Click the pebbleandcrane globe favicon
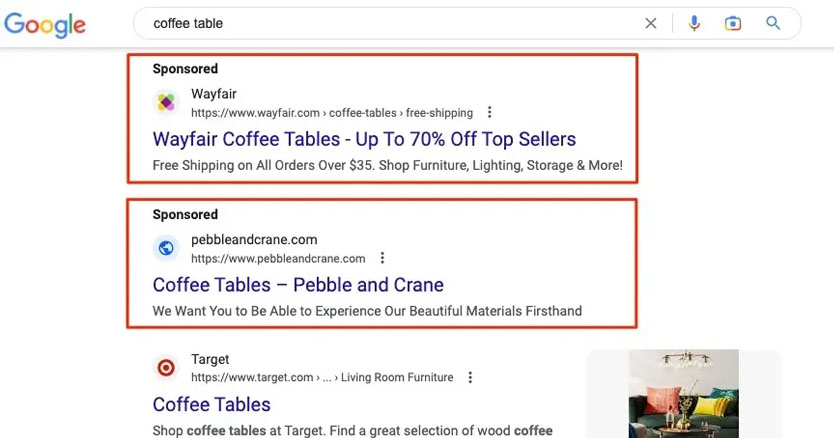Screen dimensions: 834x438 (x=166, y=248)
